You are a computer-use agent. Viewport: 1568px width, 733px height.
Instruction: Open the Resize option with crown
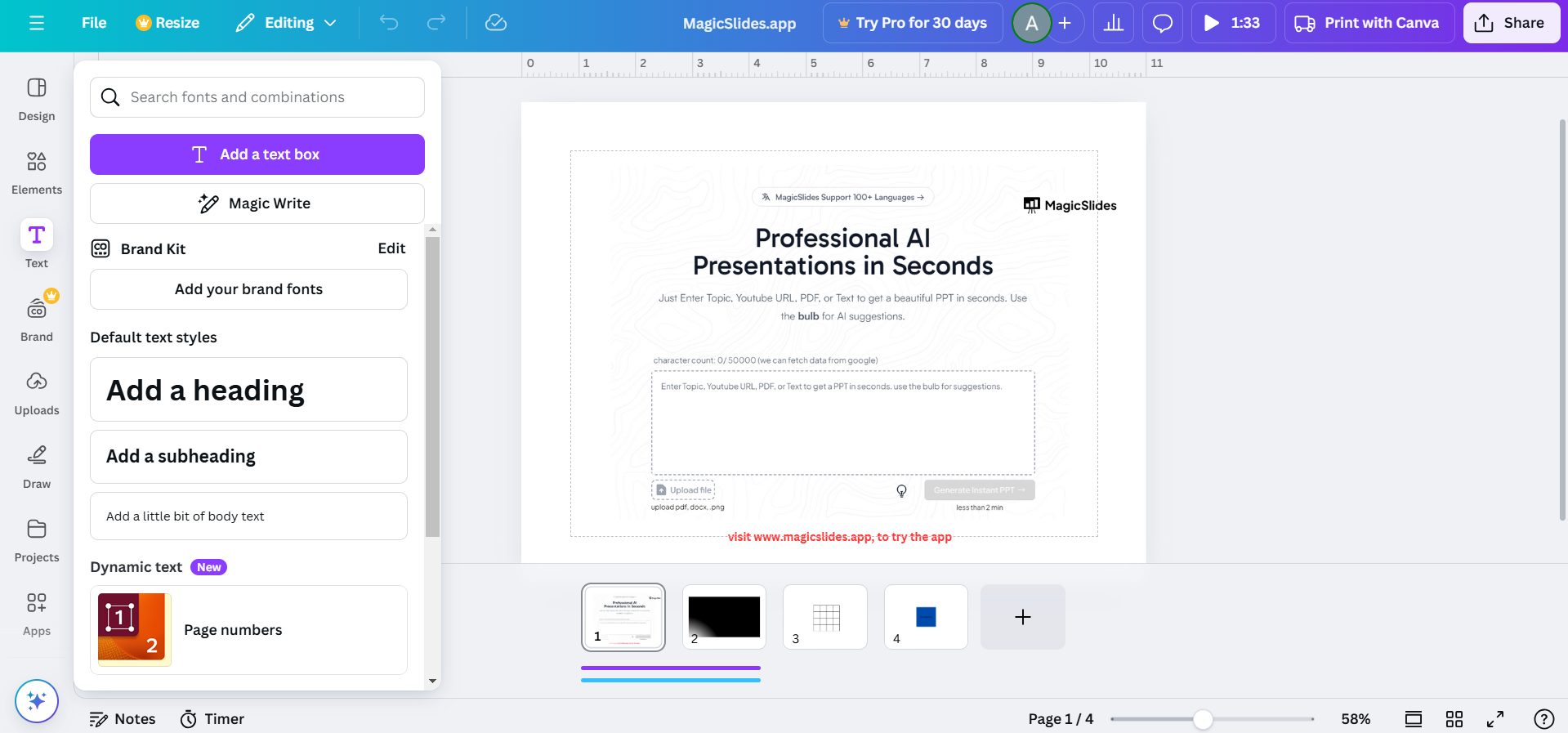168,23
